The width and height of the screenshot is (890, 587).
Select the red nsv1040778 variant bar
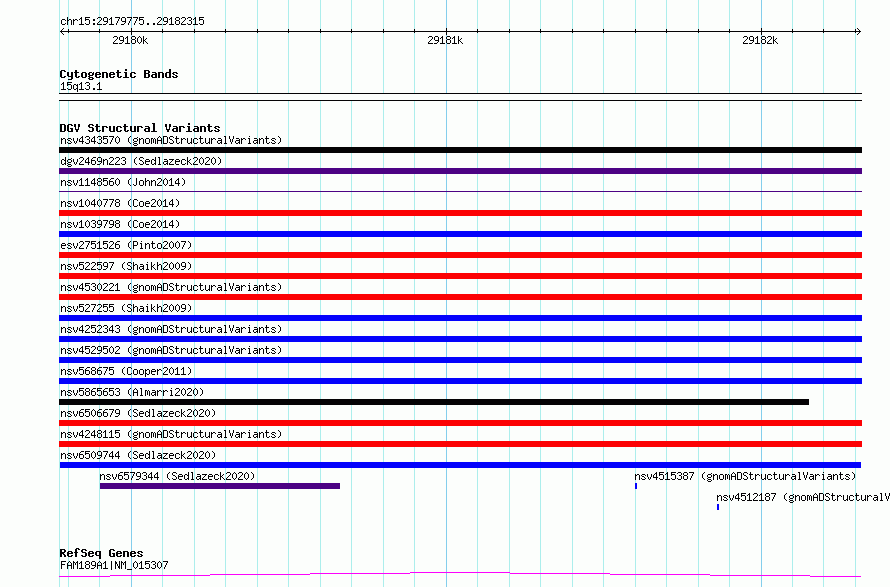pyautogui.click(x=460, y=213)
